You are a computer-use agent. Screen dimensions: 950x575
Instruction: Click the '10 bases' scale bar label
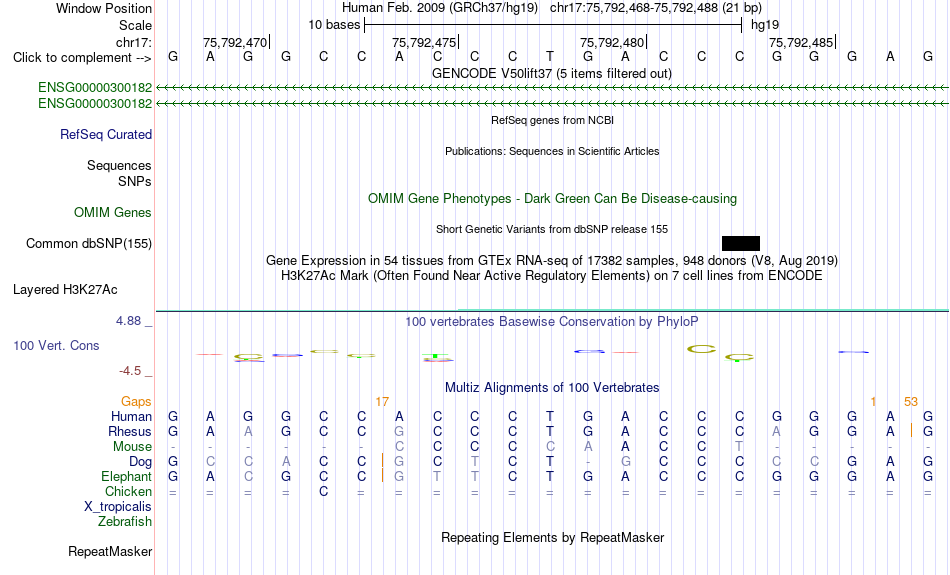pos(334,25)
